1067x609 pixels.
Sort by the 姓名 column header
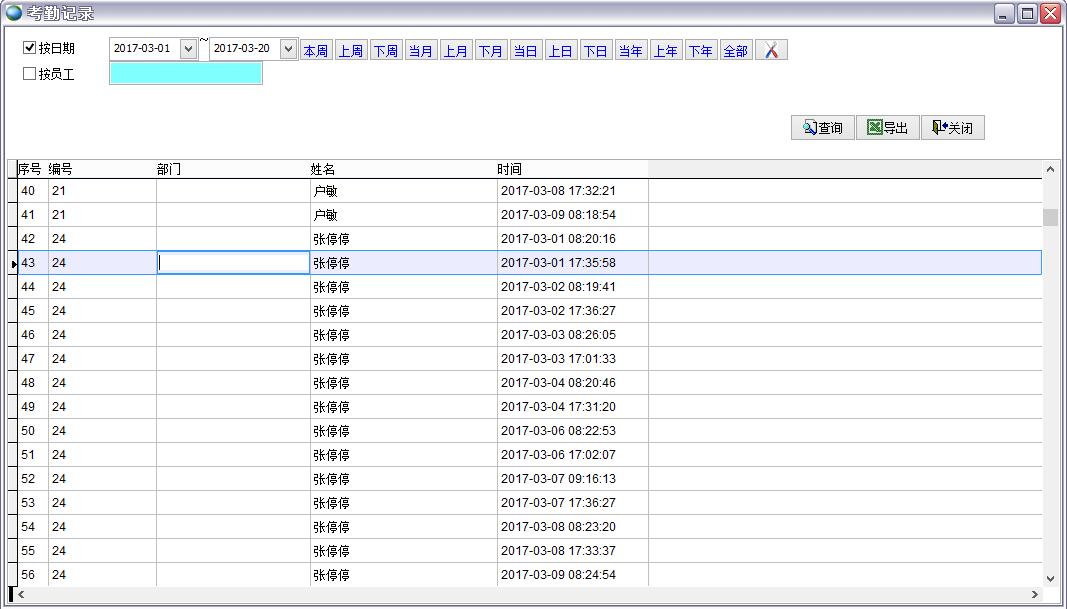point(322,169)
